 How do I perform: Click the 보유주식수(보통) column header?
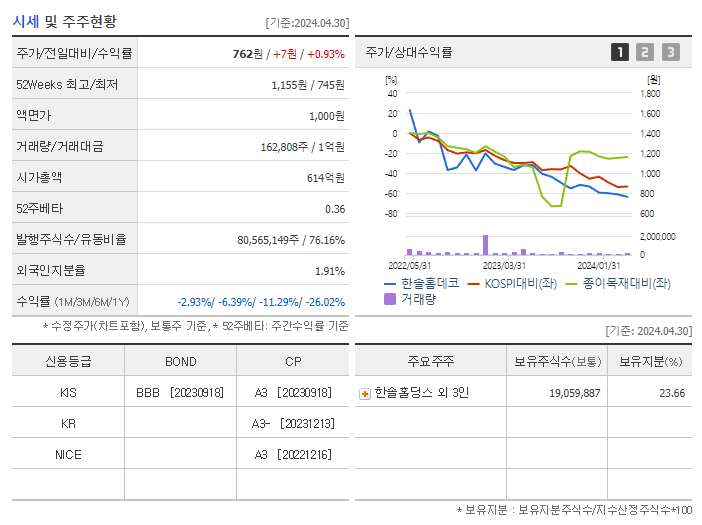[557, 362]
